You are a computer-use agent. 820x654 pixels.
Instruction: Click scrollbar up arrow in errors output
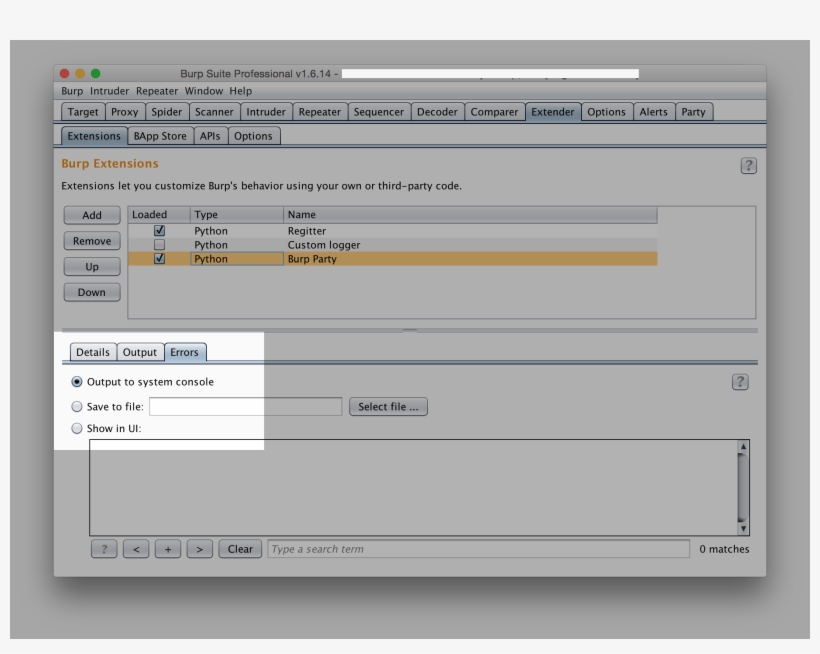pos(743,446)
